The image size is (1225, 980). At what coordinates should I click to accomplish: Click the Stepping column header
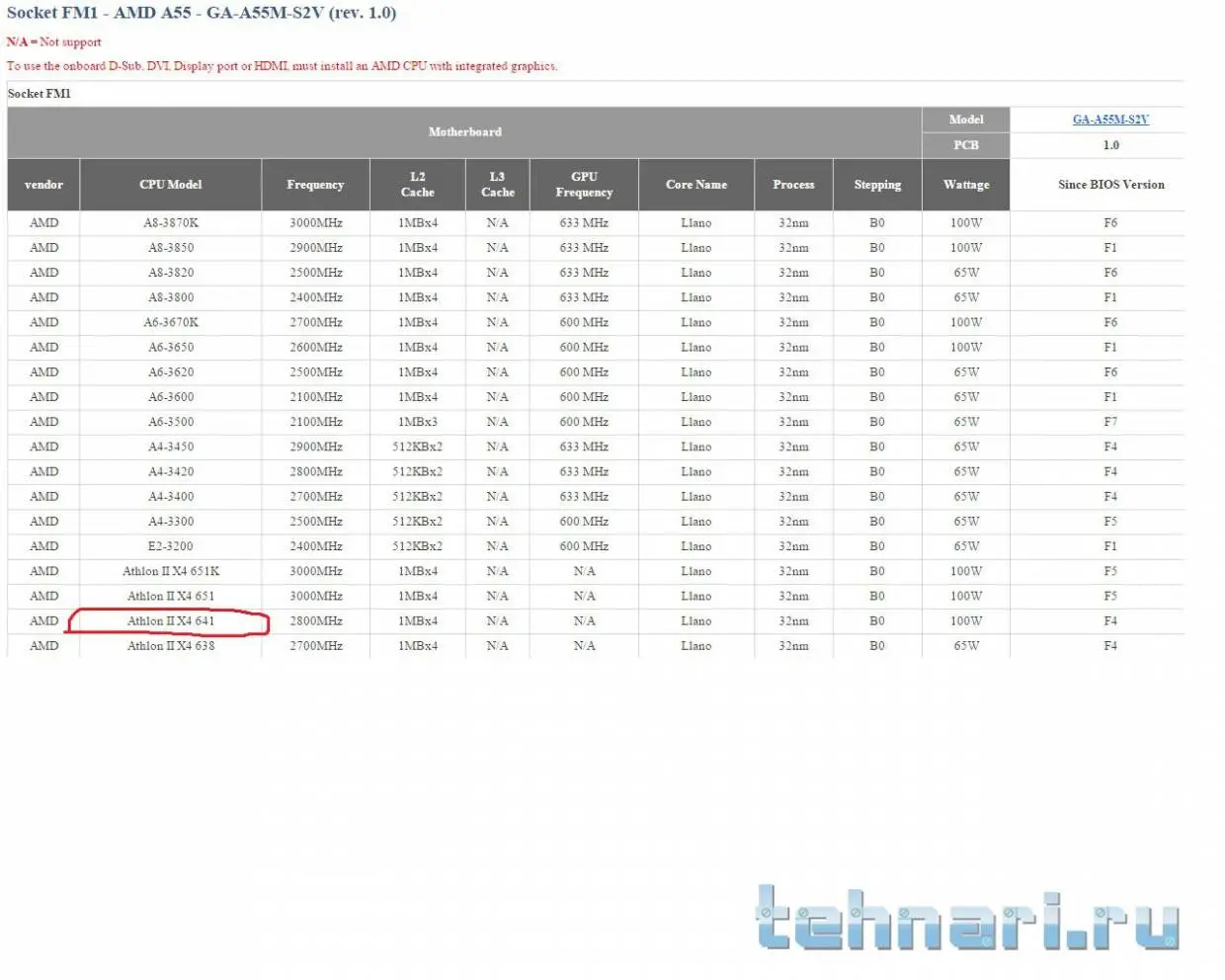[x=877, y=185]
